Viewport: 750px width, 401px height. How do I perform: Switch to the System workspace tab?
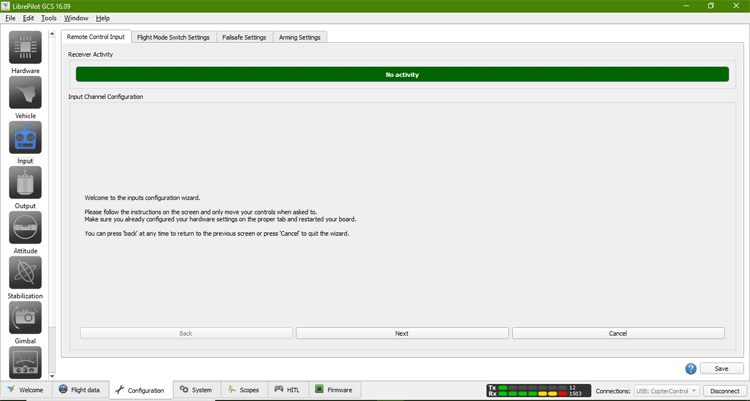[x=196, y=390]
